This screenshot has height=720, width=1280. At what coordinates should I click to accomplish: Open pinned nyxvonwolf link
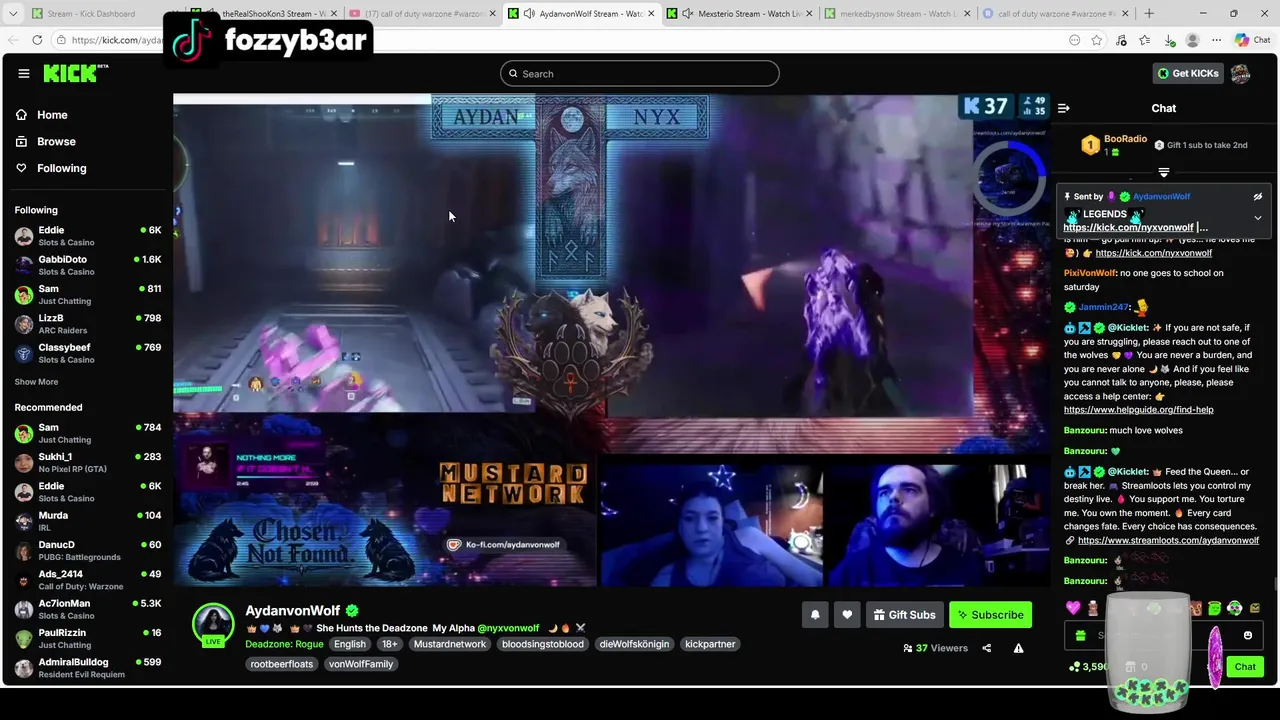[1128, 228]
